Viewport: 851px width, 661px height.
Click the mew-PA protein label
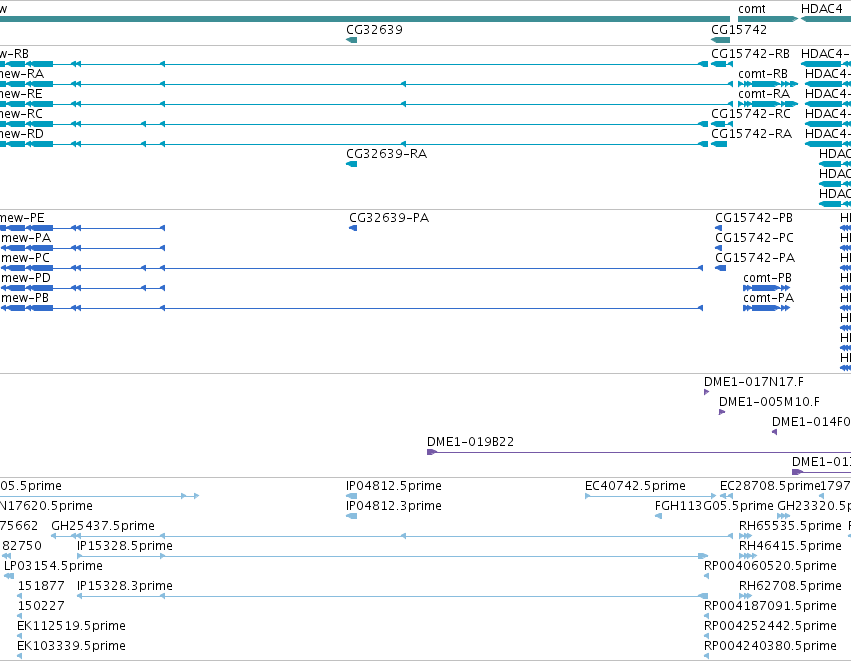pos(26,238)
